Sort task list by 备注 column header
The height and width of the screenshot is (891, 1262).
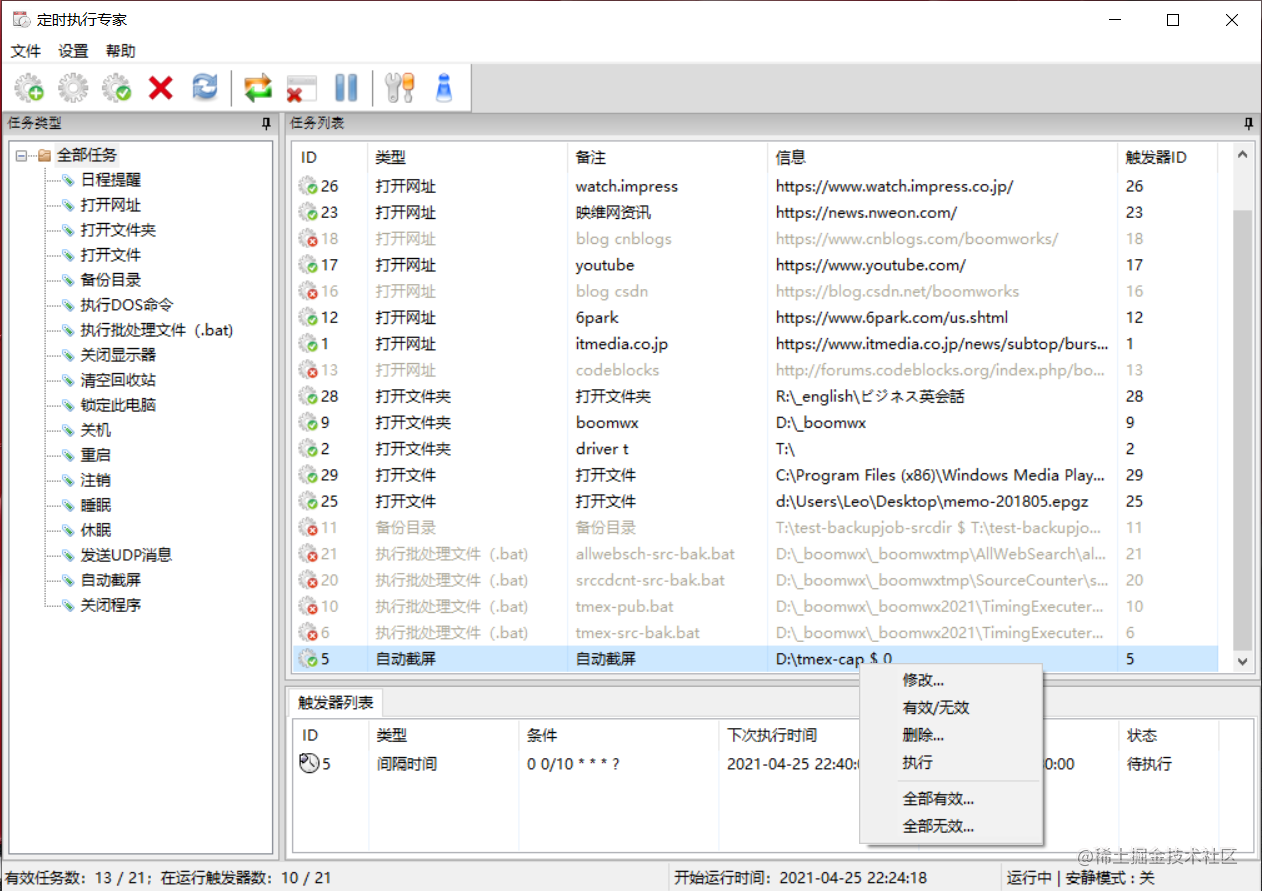tap(667, 157)
